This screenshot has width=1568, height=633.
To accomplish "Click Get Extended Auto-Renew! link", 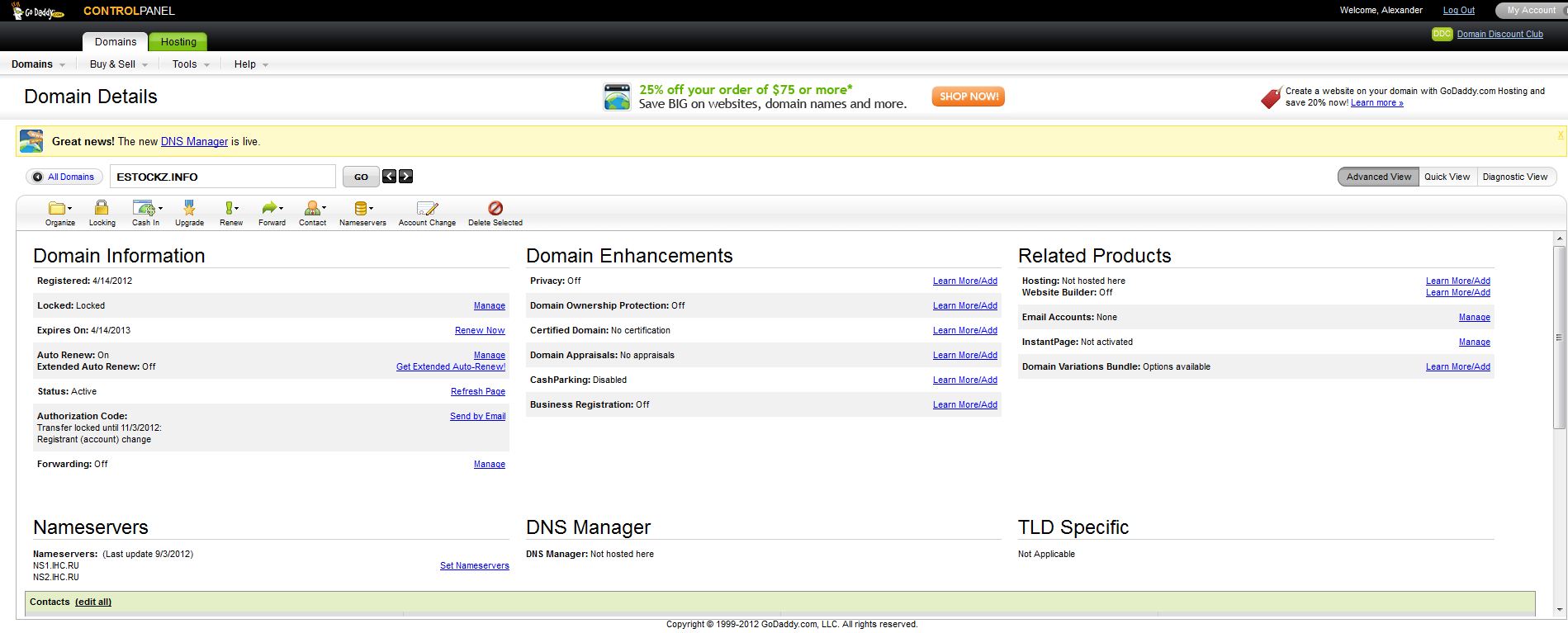I will tap(451, 366).
